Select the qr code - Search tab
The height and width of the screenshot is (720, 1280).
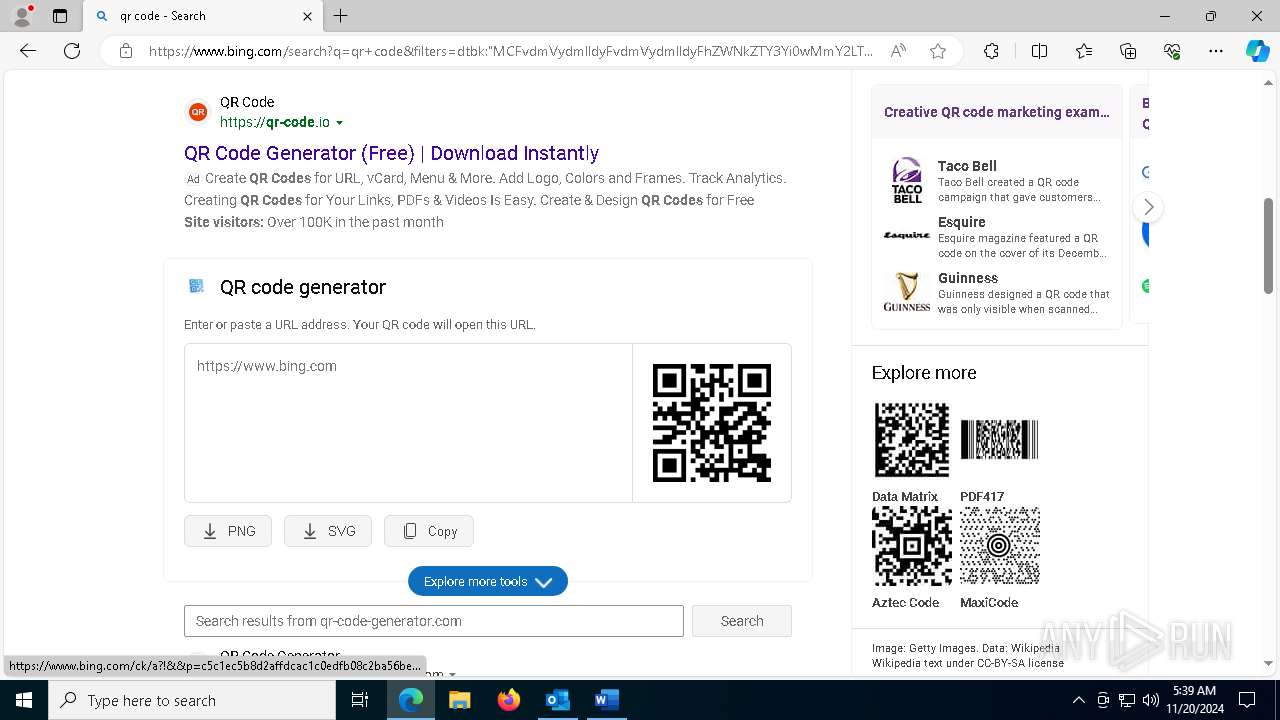(x=203, y=16)
